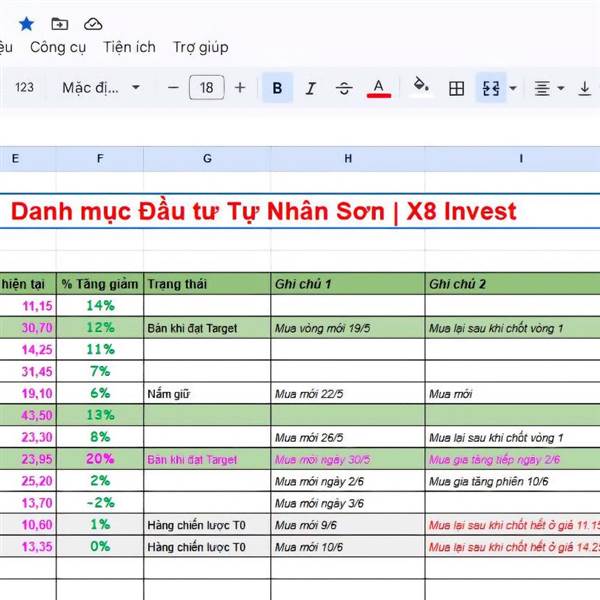Select the 0% cell
Image resolution: width=600 pixels, height=600 pixels.
(100, 546)
